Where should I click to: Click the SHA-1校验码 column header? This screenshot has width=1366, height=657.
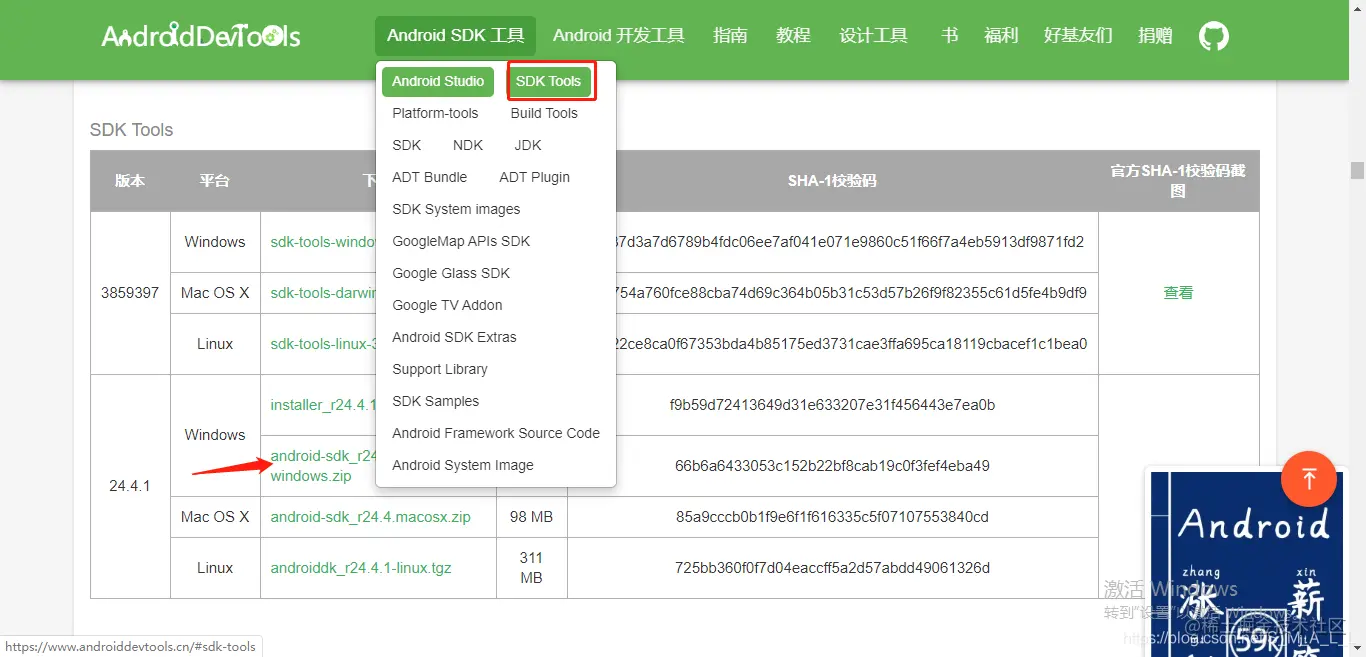tap(832, 181)
